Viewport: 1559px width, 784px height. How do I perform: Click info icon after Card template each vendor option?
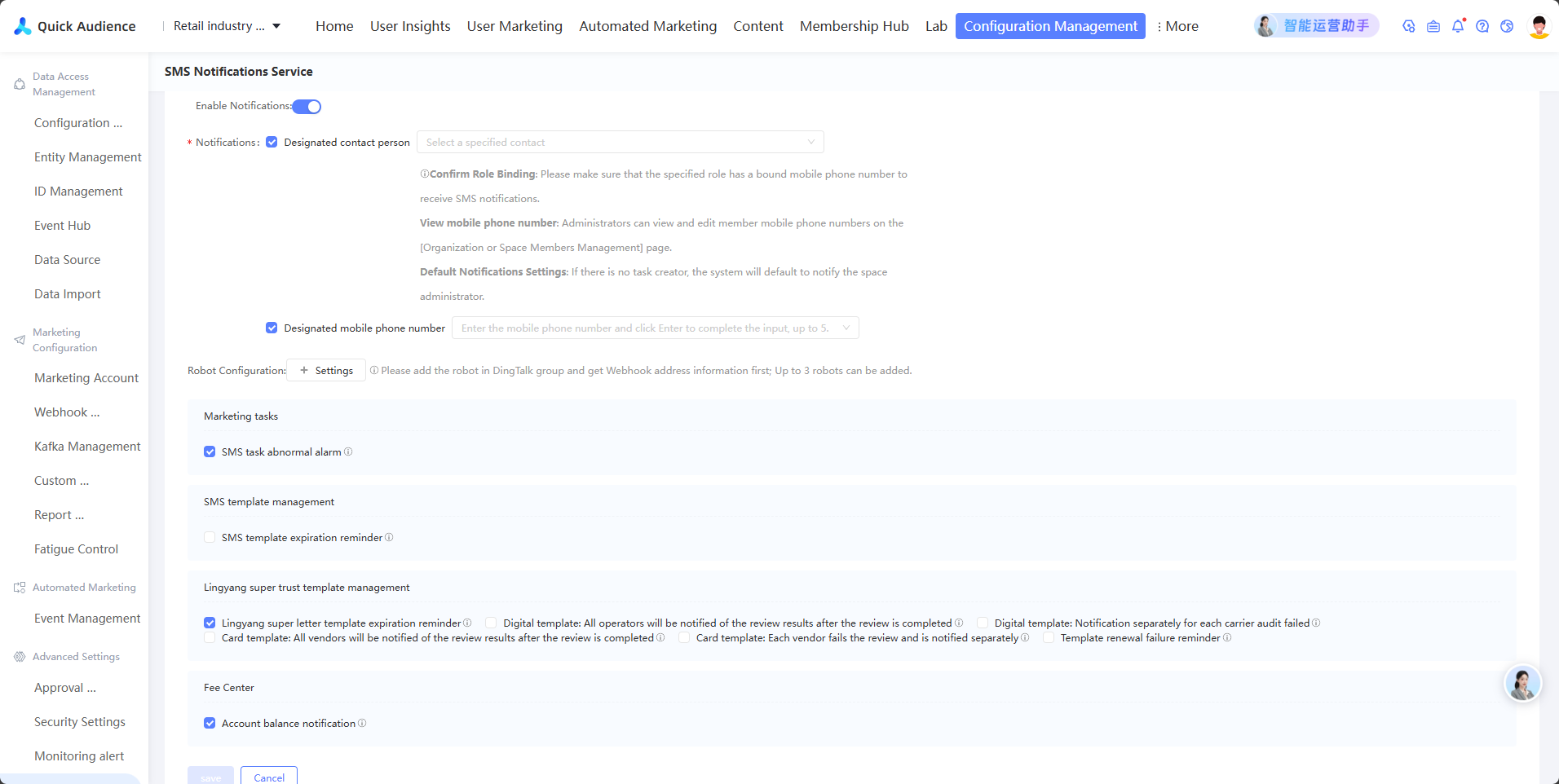pos(1025,637)
